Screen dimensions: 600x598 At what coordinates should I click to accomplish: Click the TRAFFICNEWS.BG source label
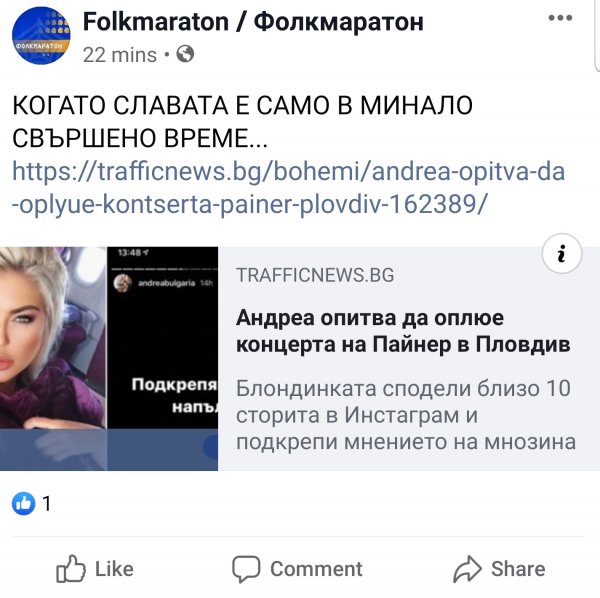[x=315, y=275]
